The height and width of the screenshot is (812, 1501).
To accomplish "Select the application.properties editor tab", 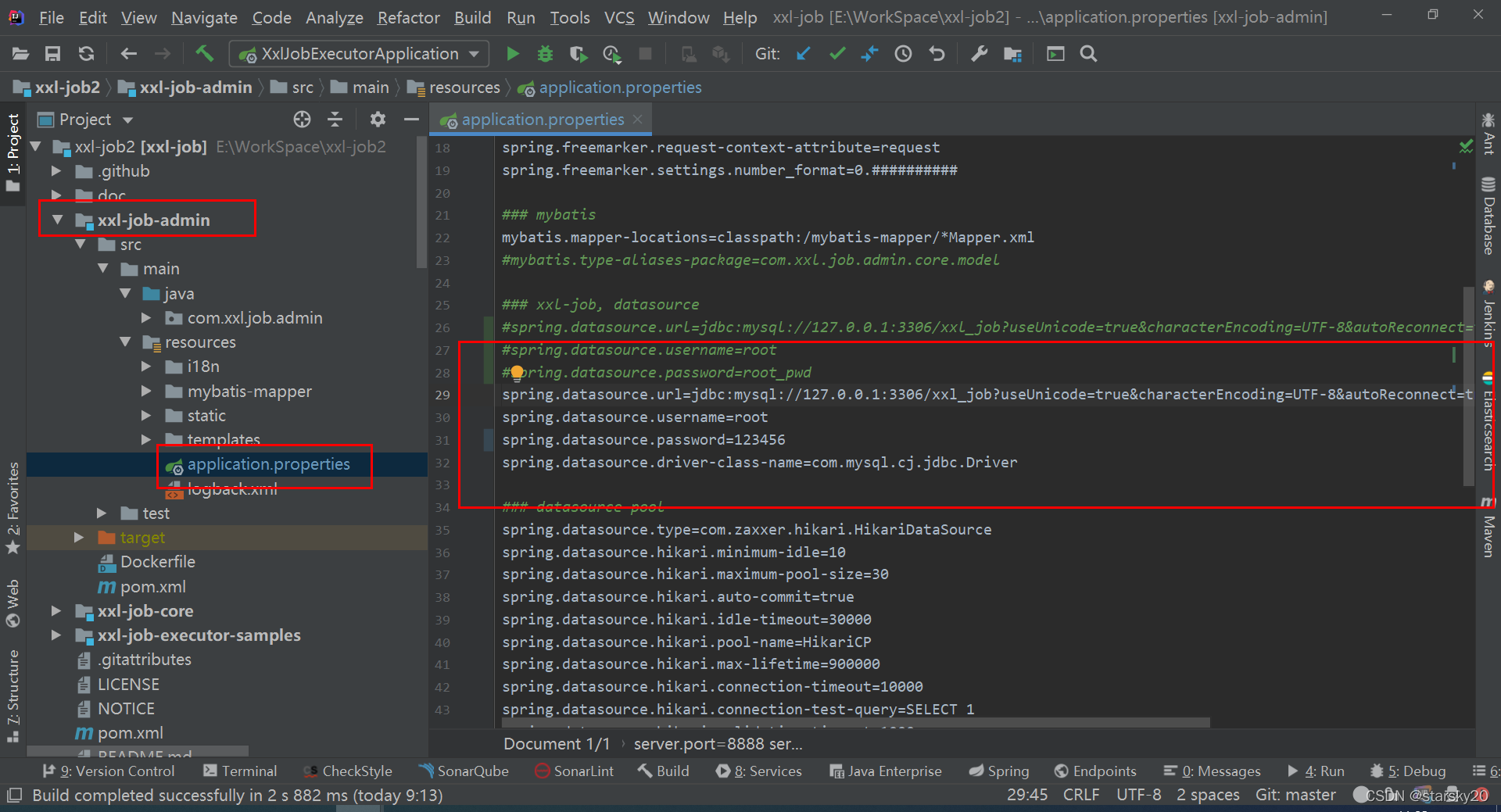I will [542, 120].
